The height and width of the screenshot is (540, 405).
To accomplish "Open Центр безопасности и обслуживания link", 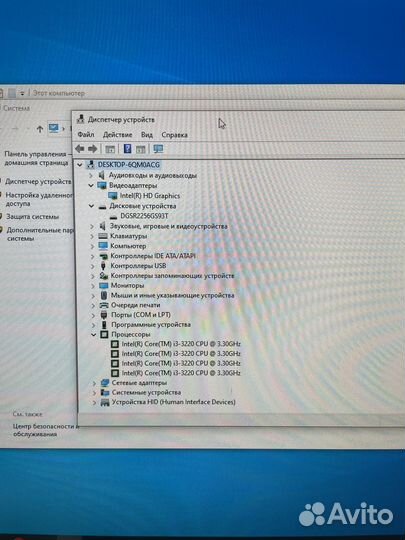I will tap(45, 430).
